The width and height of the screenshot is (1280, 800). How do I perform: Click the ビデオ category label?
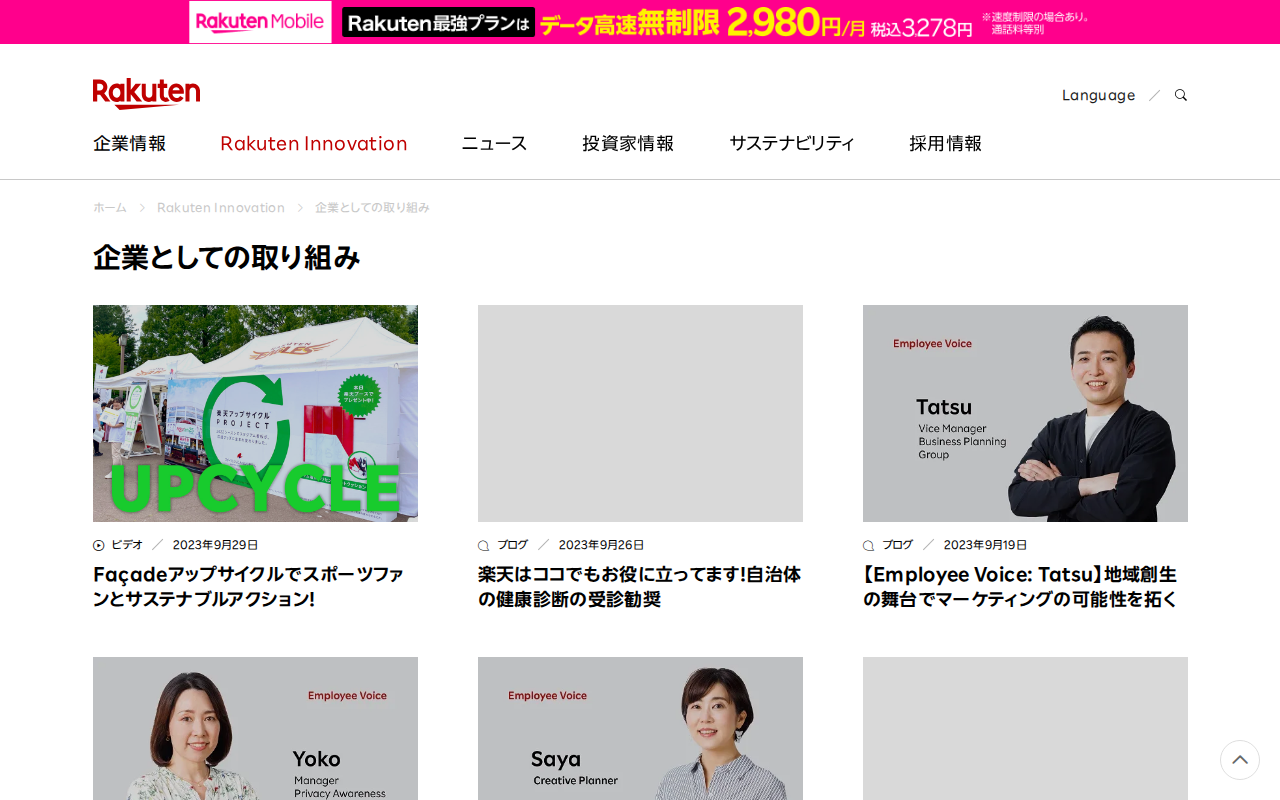click(127, 545)
